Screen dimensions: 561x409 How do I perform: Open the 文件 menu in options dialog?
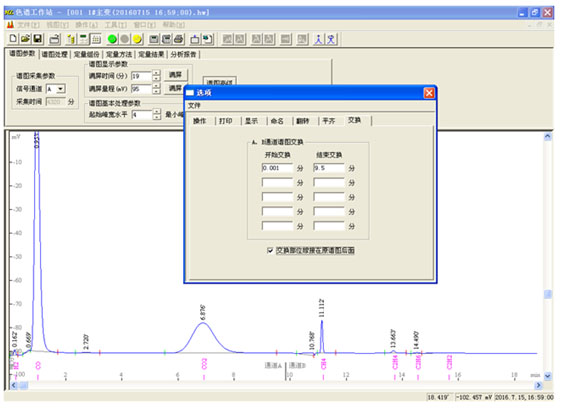tap(194, 105)
